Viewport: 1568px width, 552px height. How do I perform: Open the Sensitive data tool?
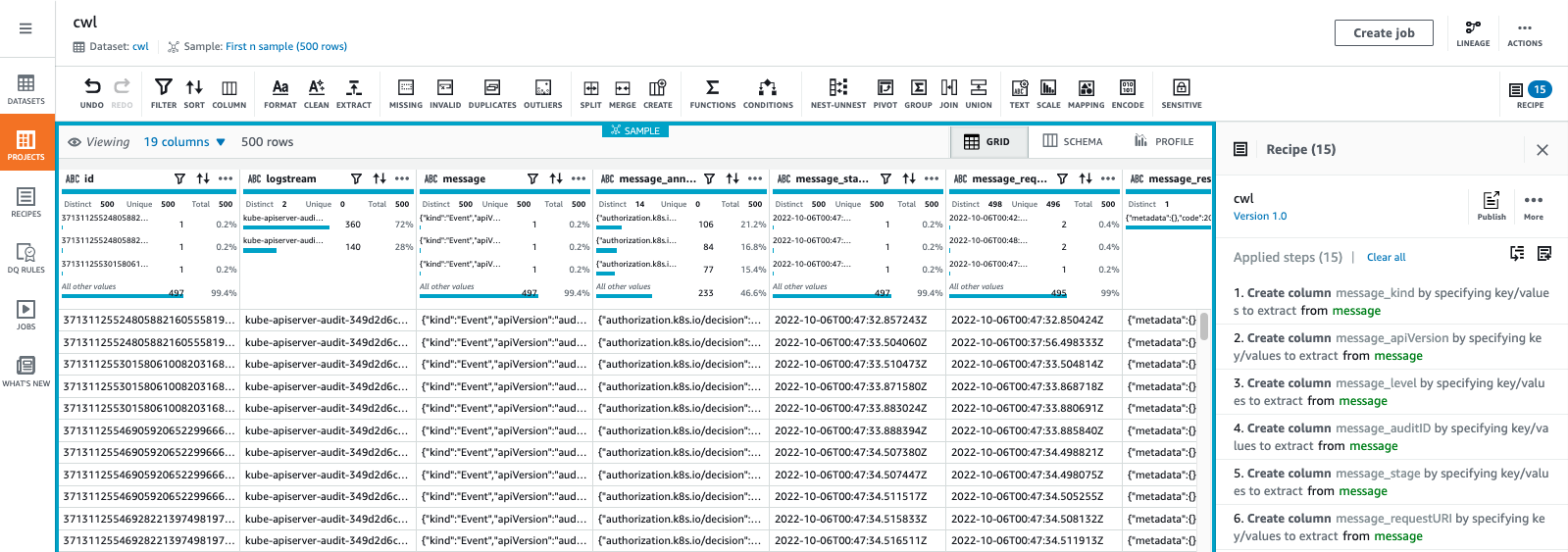click(1181, 92)
